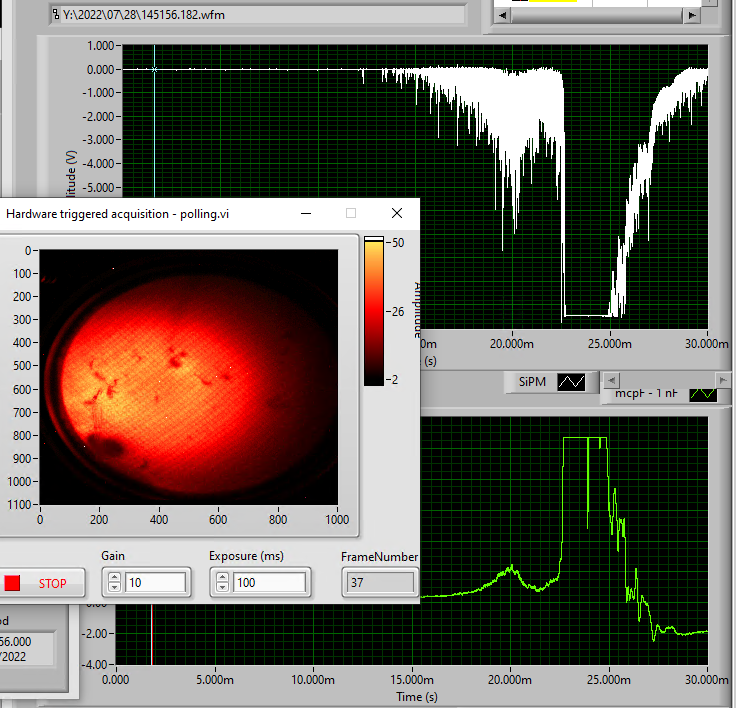Click the FrameNumber indicator field

[x=378, y=583]
